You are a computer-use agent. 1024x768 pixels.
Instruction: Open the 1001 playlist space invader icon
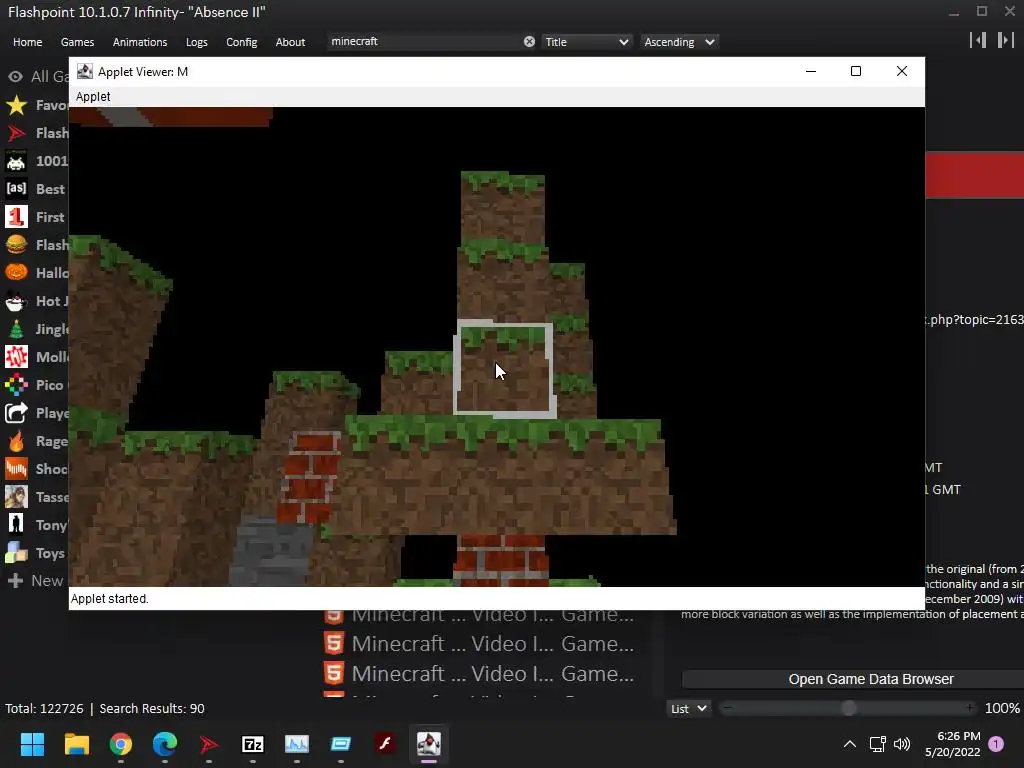tap(16, 161)
